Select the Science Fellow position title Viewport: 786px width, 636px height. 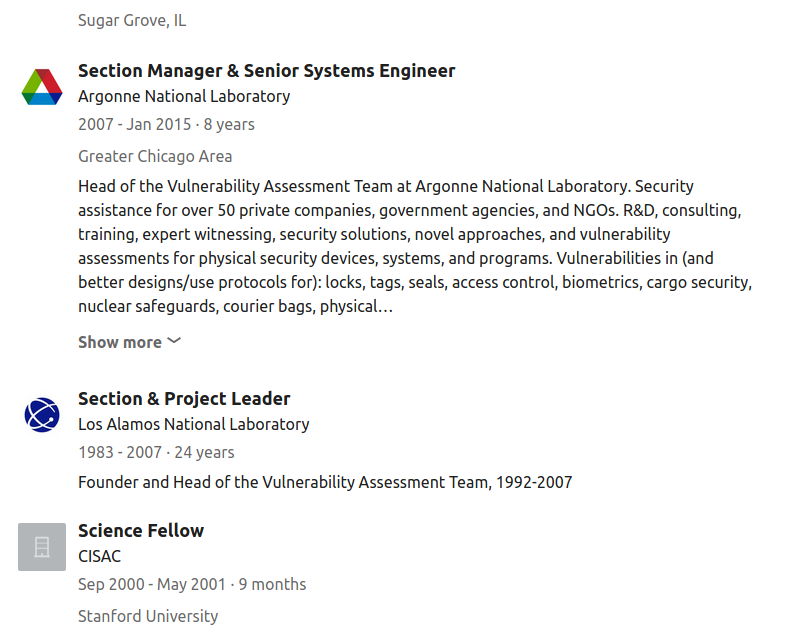coord(141,531)
